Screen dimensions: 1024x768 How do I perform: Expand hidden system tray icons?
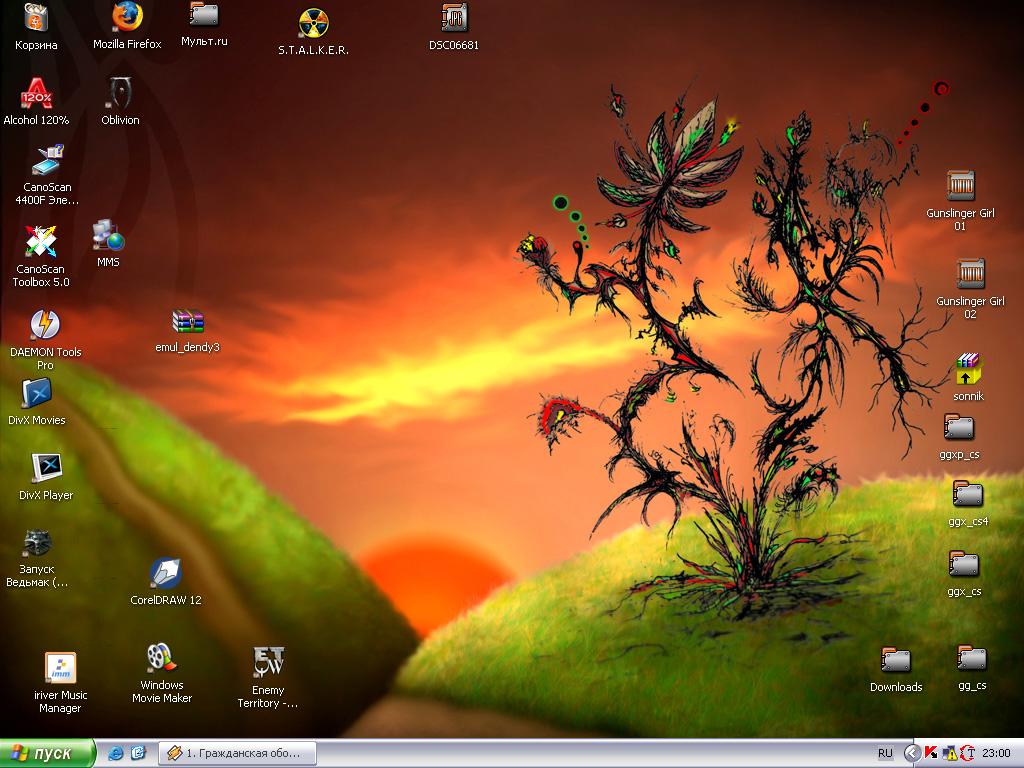[x=912, y=753]
